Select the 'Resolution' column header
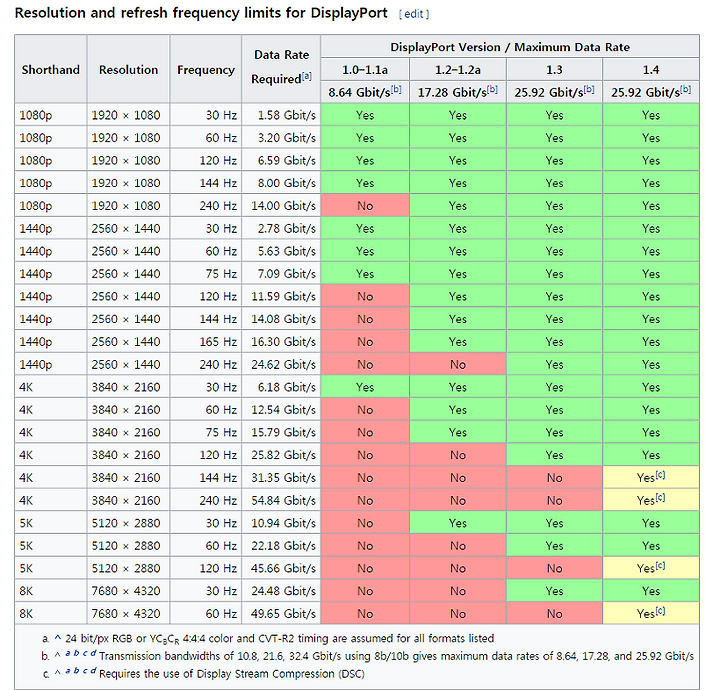 point(128,69)
